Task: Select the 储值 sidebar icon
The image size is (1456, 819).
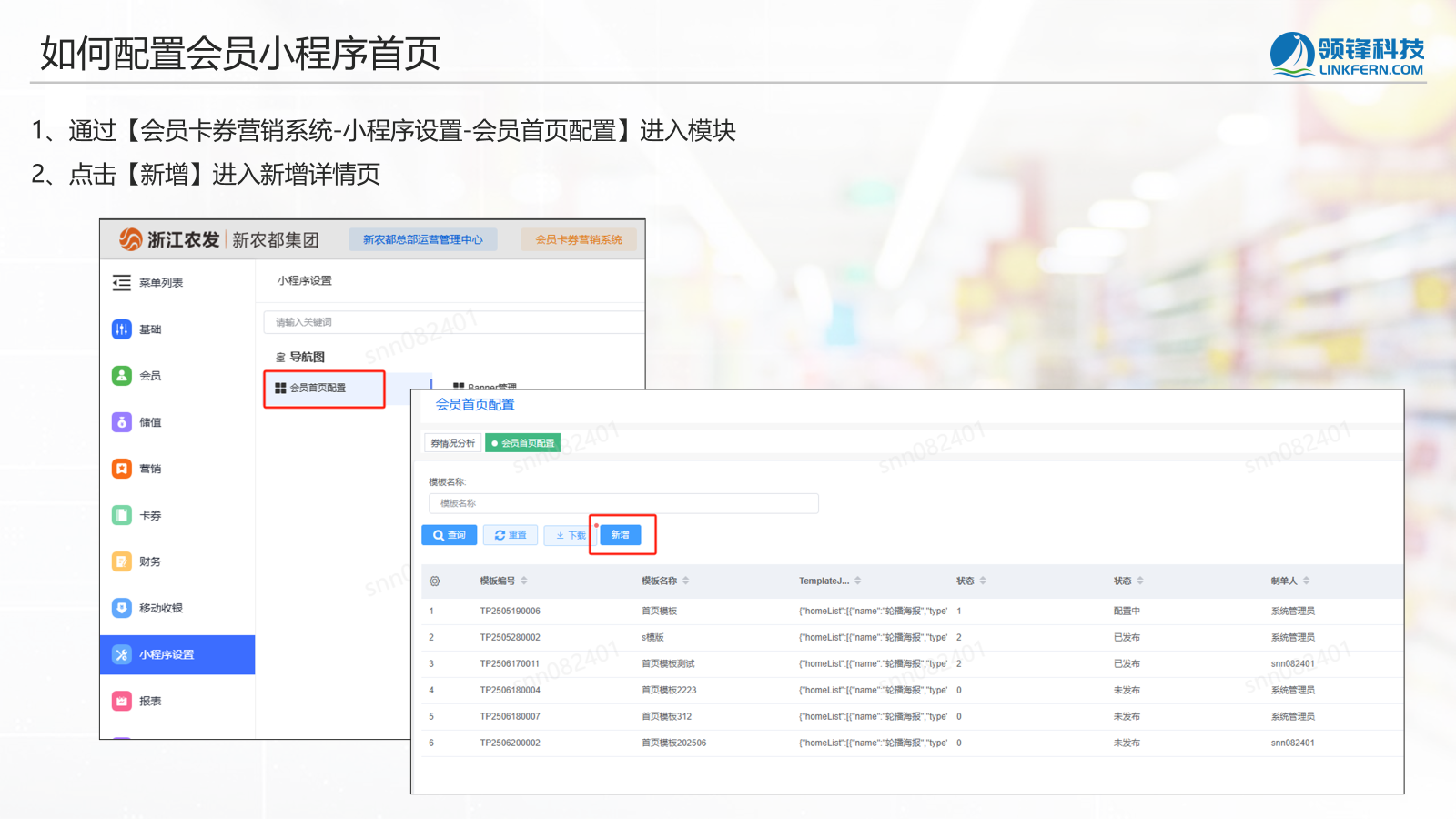Action: coord(122,422)
